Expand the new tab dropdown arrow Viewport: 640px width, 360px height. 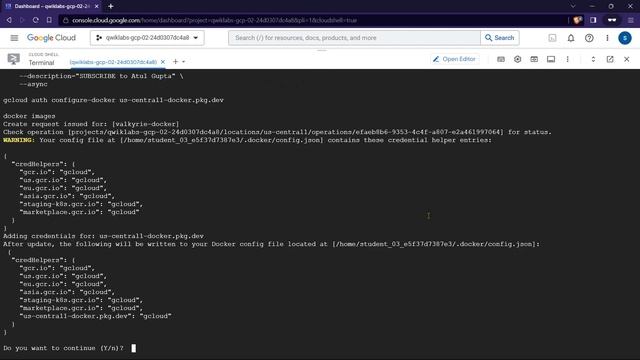tap(184, 62)
